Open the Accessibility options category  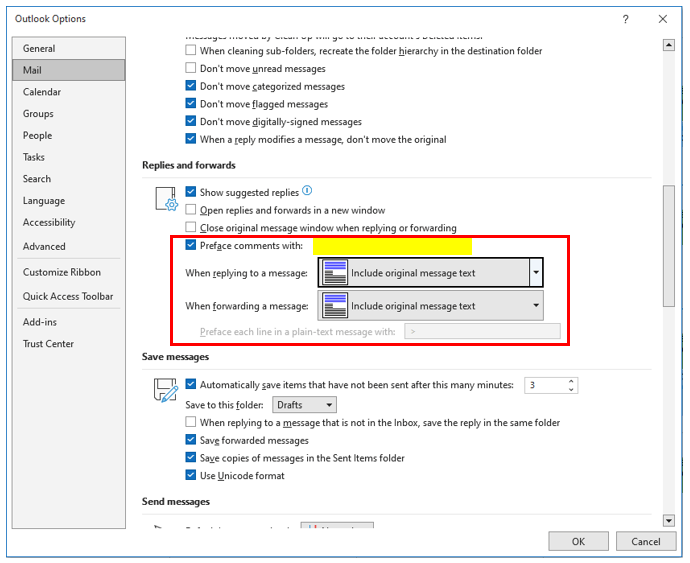coord(69,222)
